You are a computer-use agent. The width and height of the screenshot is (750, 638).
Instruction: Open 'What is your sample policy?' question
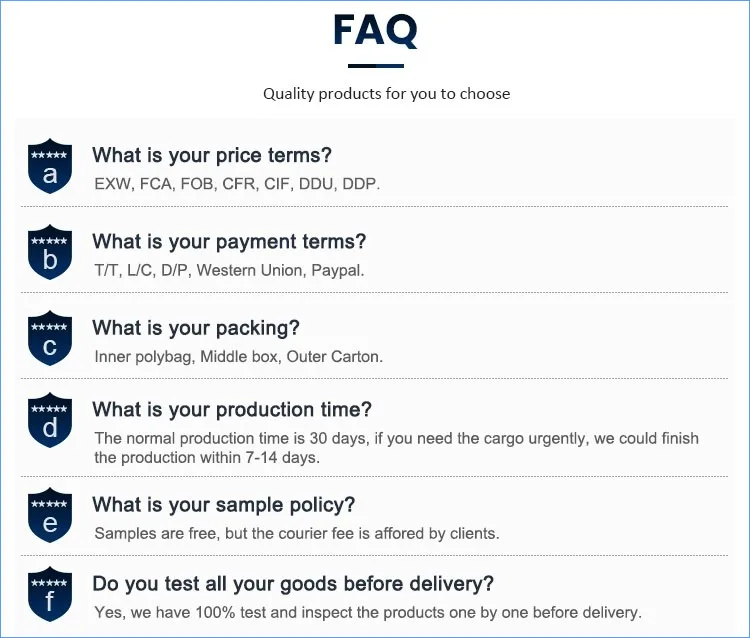(224, 505)
